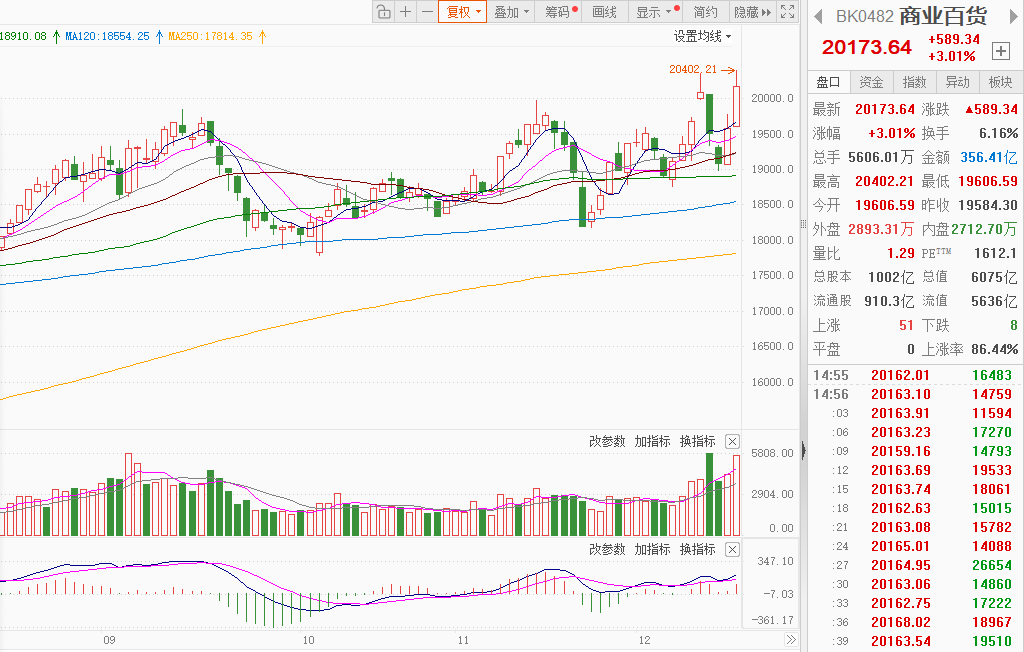Toggle 简约 simple view mode
This screenshot has width=1024, height=652.
coord(706,12)
